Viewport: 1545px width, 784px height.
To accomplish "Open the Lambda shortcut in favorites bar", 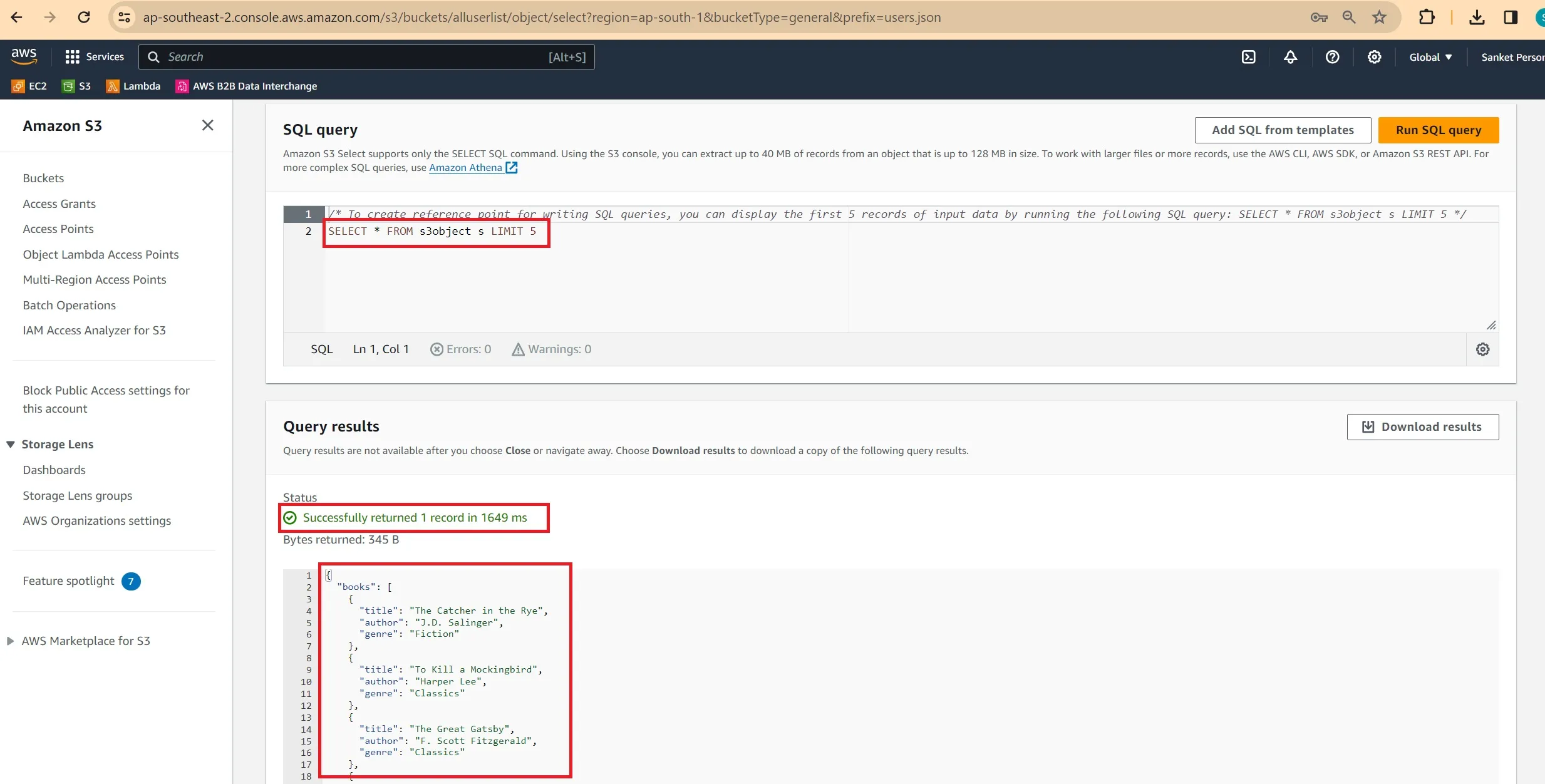I will coord(133,86).
